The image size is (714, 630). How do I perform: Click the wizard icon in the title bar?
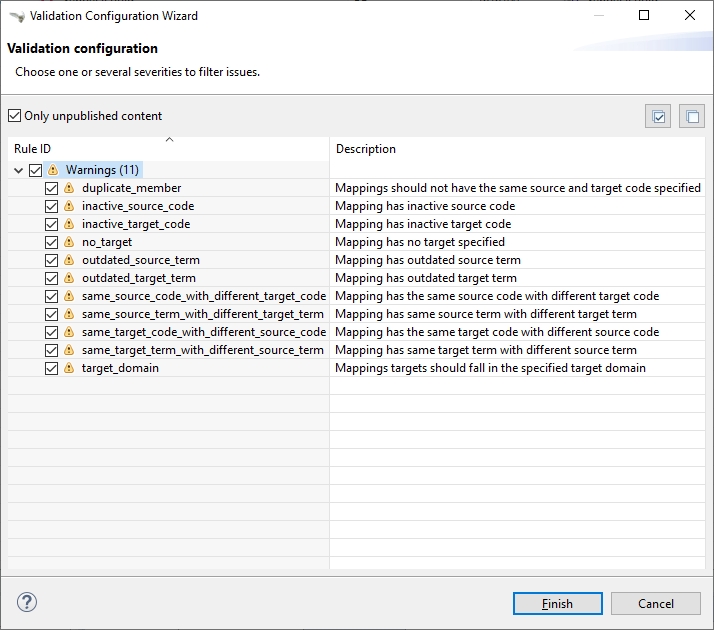point(16,16)
